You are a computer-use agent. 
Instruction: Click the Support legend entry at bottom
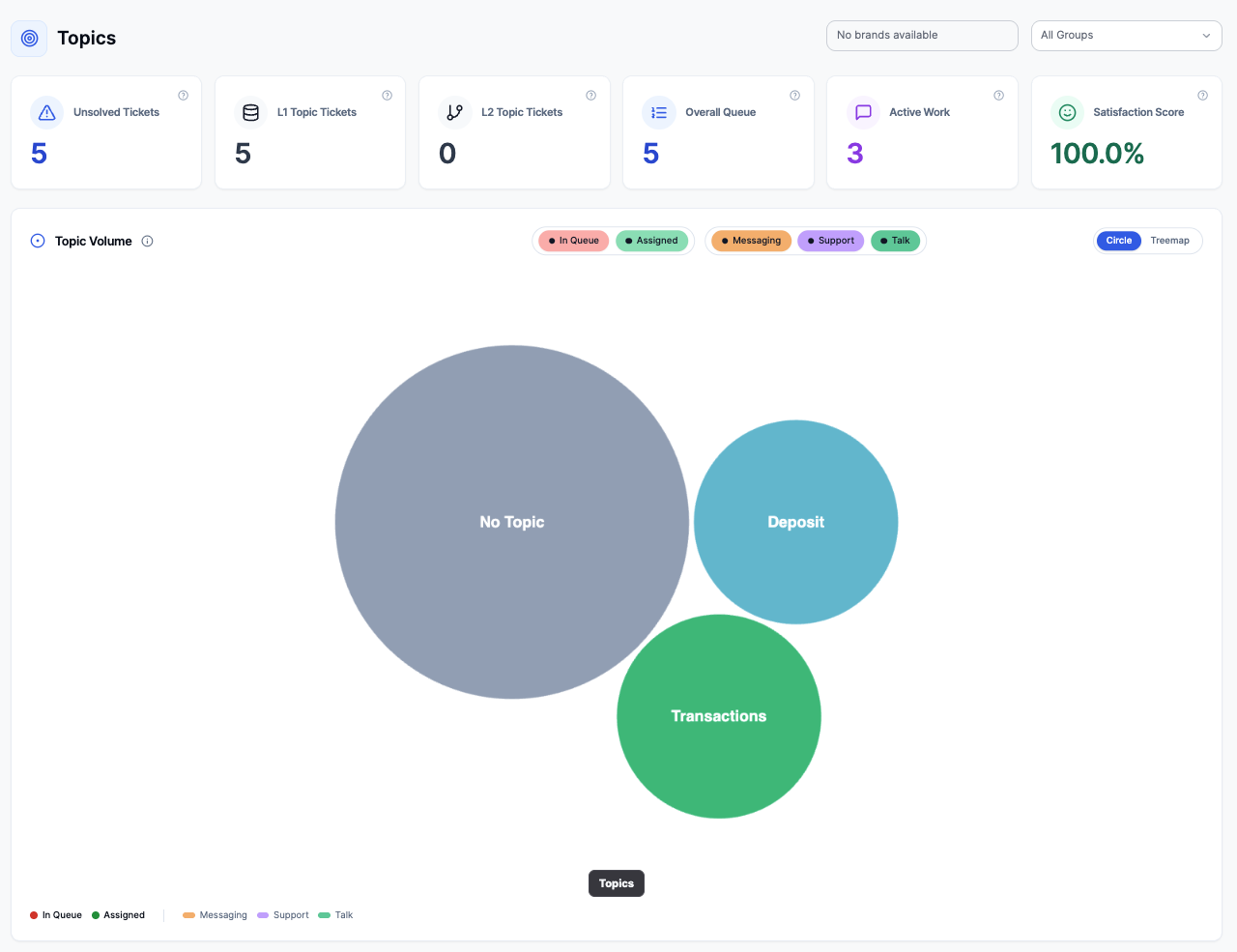[x=283, y=915]
